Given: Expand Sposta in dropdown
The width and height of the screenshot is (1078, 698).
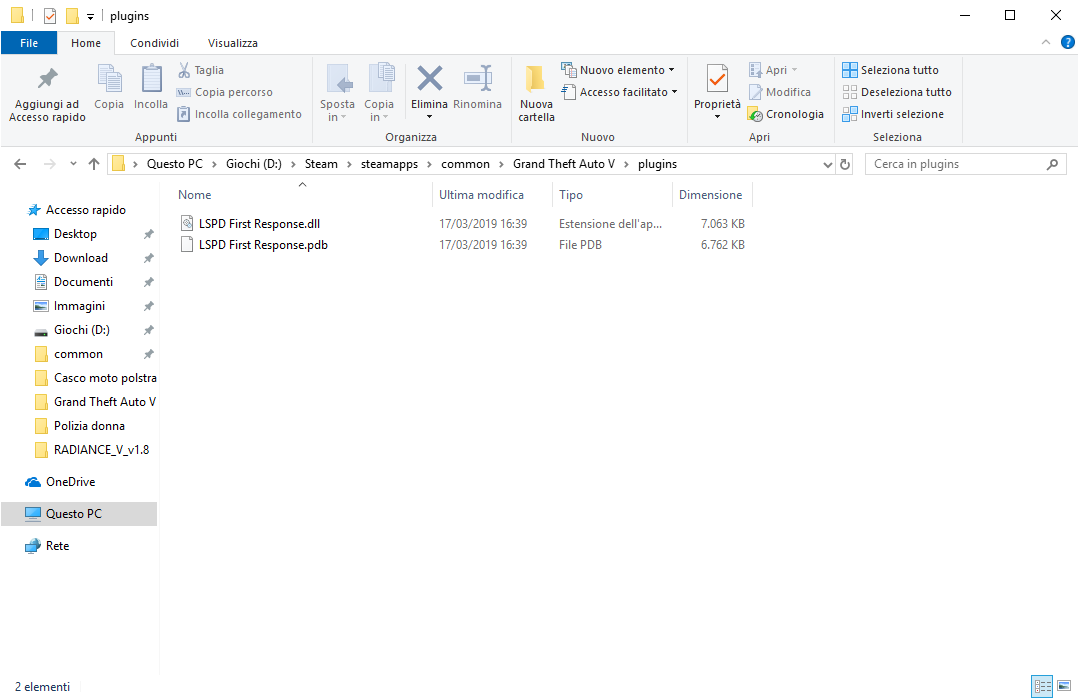Looking at the screenshot, I should (343, 118).
